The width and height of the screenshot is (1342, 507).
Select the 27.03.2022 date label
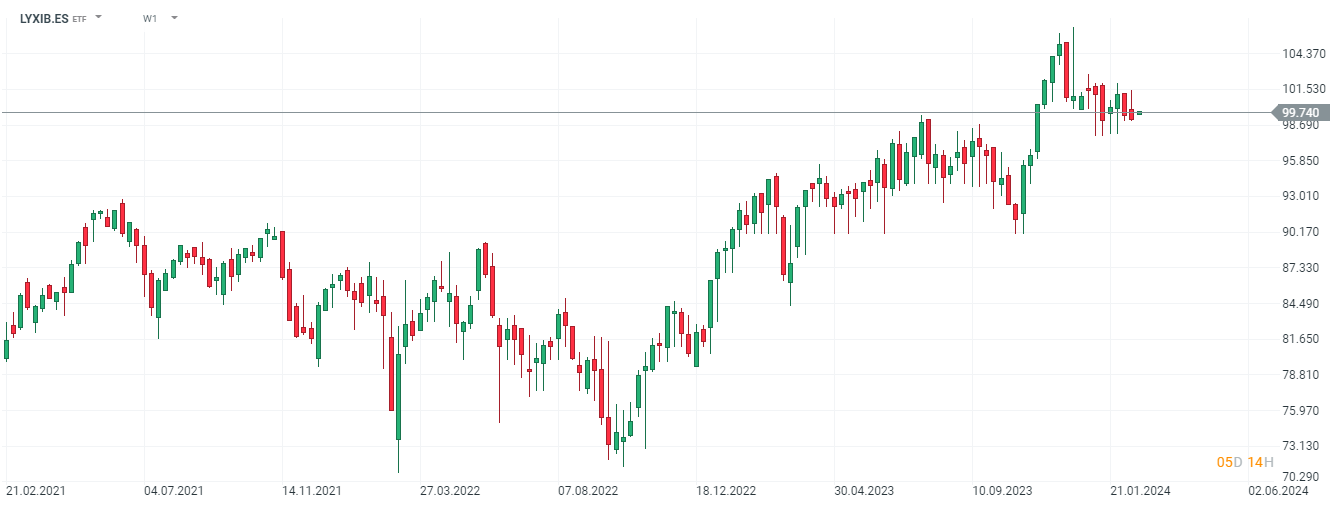point(450,491)
